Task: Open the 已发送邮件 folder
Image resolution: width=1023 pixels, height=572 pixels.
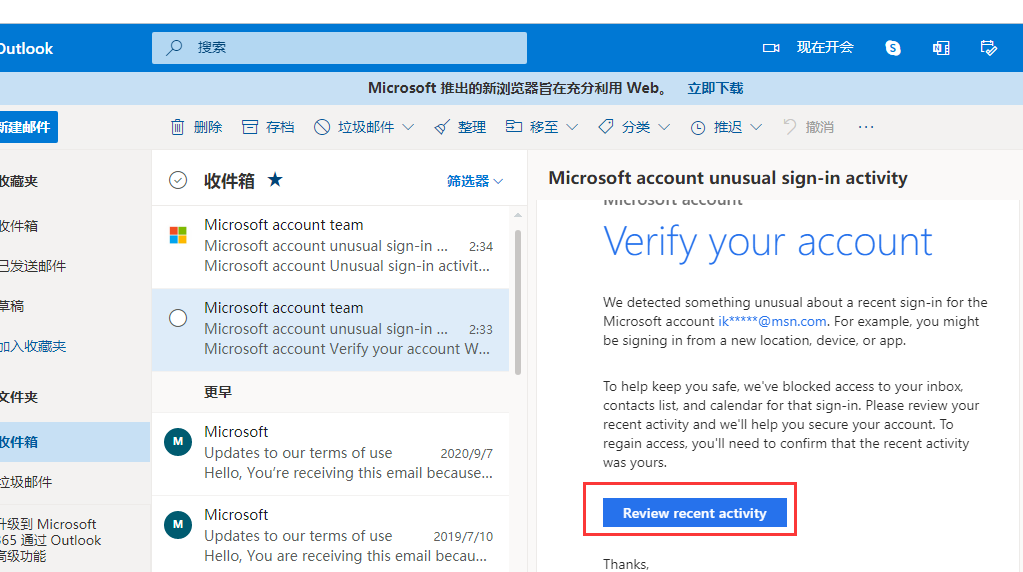Action: (33, 266)
